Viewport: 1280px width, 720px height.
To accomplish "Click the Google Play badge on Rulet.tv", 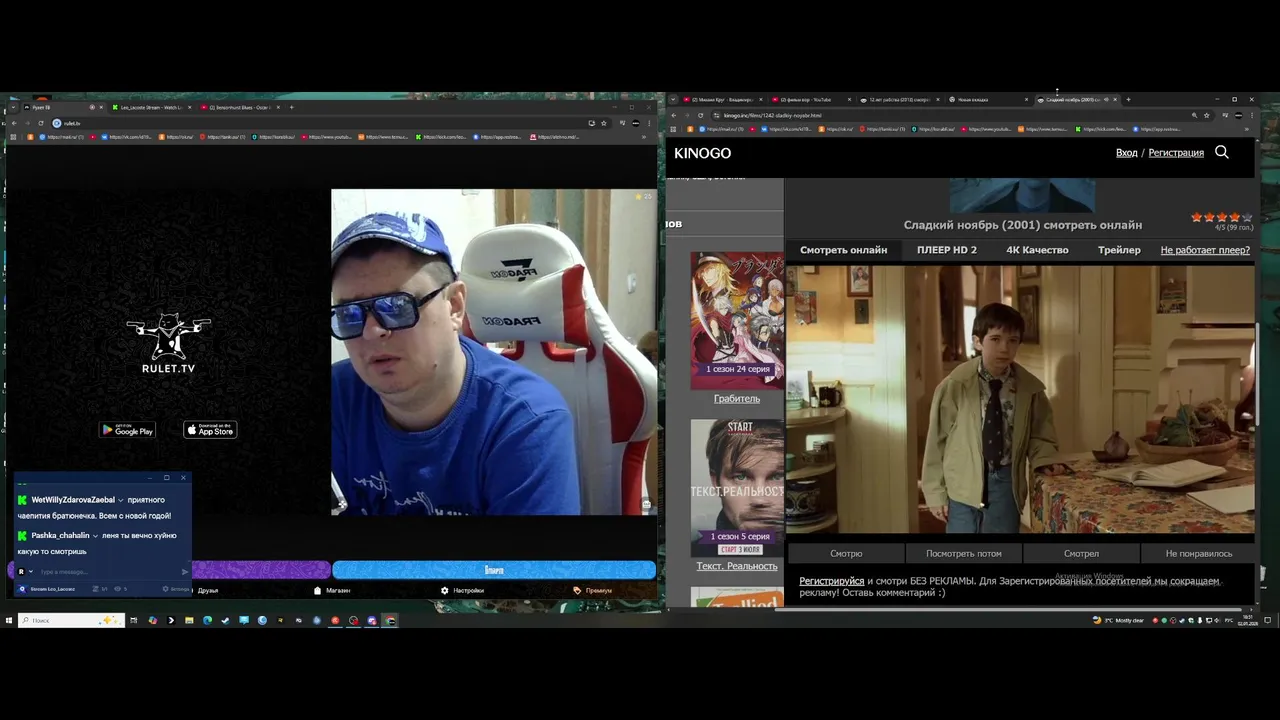I will tap(127, 430).
